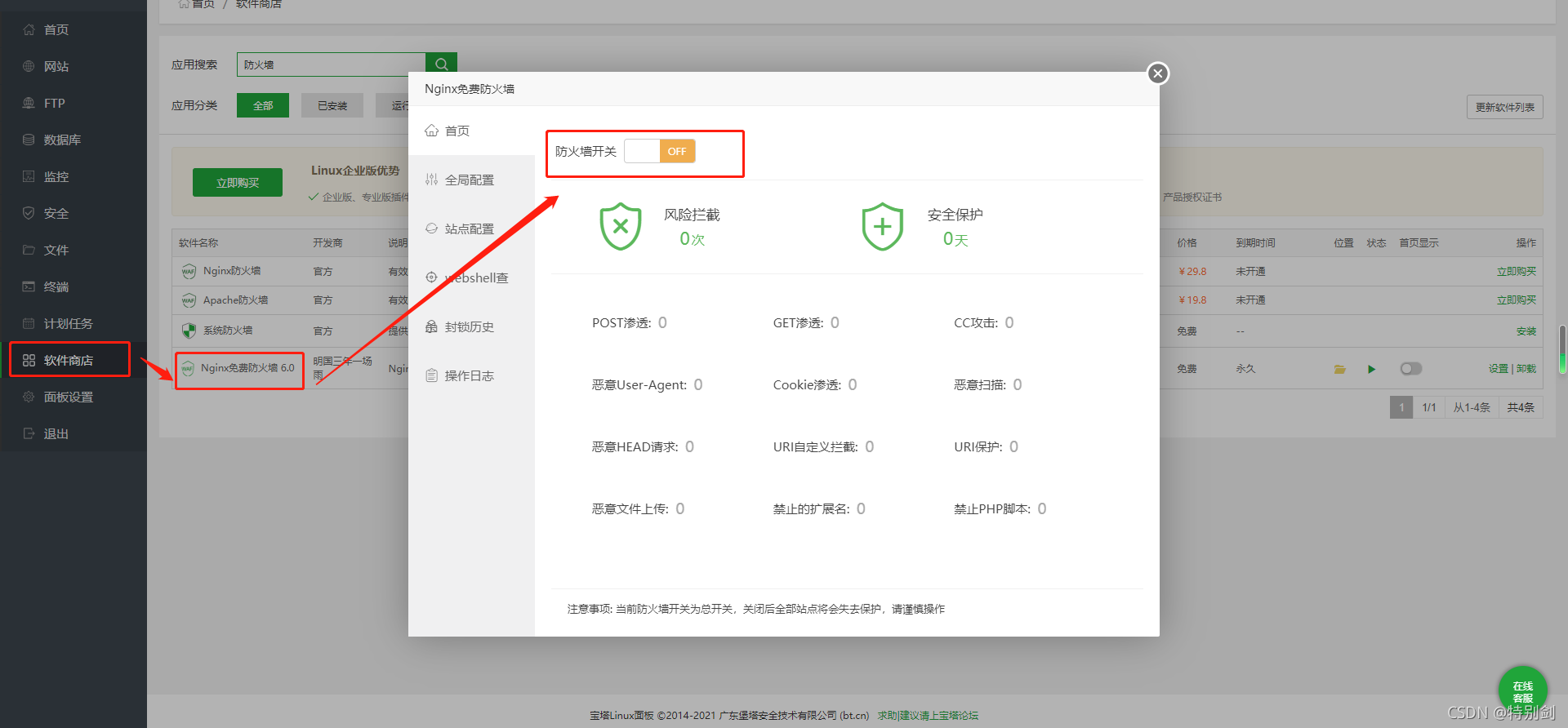The height and width of the screenshot is (728, 1568).
Task: Click the 操作日志 clipboard icon
Action: (431, 375)
